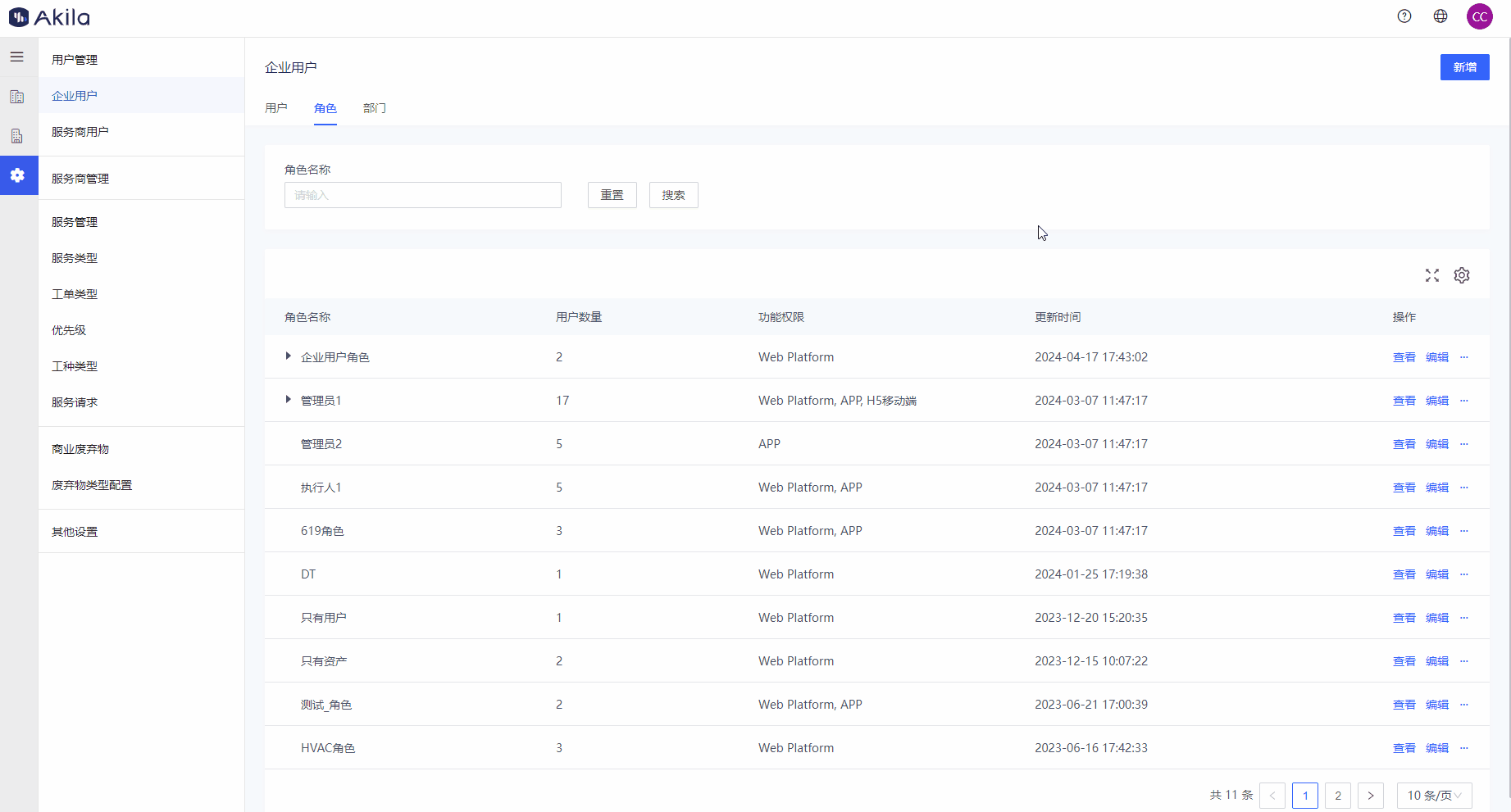Toggle the hamburger sidebar menu
This screenshot has width=1511, height=812.
pyautogui.click(x=16, y=57)
